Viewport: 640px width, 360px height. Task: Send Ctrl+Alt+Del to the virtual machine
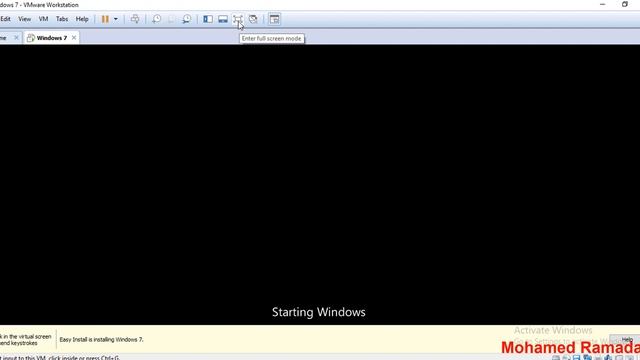click(135, 19)
